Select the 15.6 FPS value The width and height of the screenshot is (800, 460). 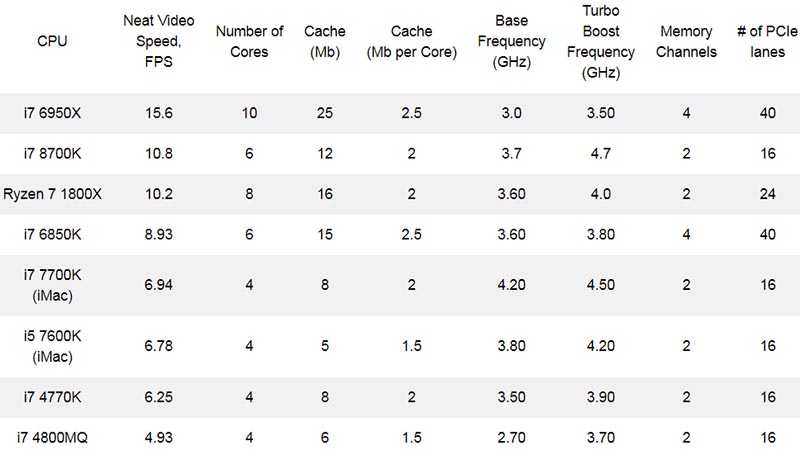pos(159,113)
